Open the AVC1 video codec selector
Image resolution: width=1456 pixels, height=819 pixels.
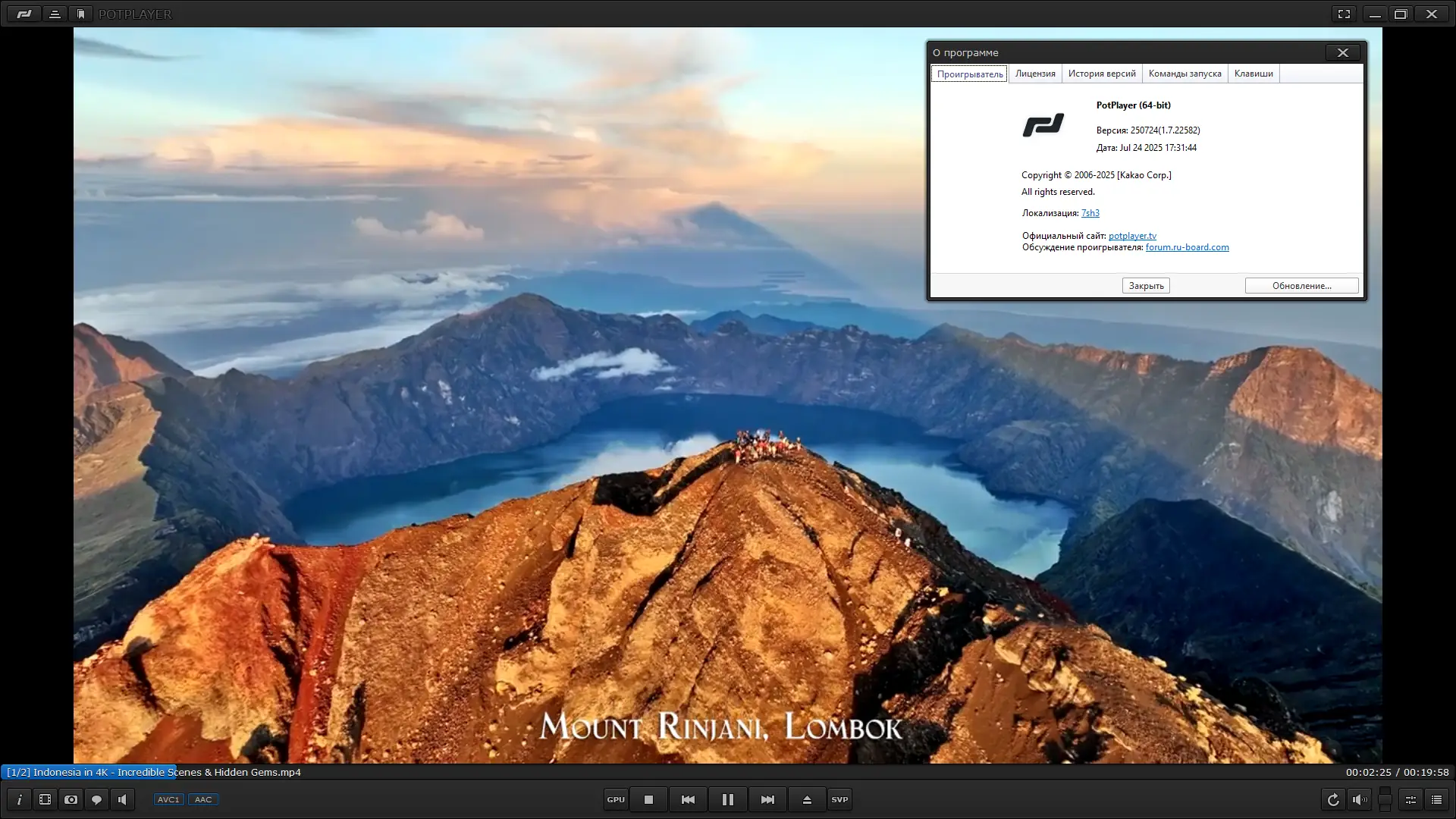(168, 799)
